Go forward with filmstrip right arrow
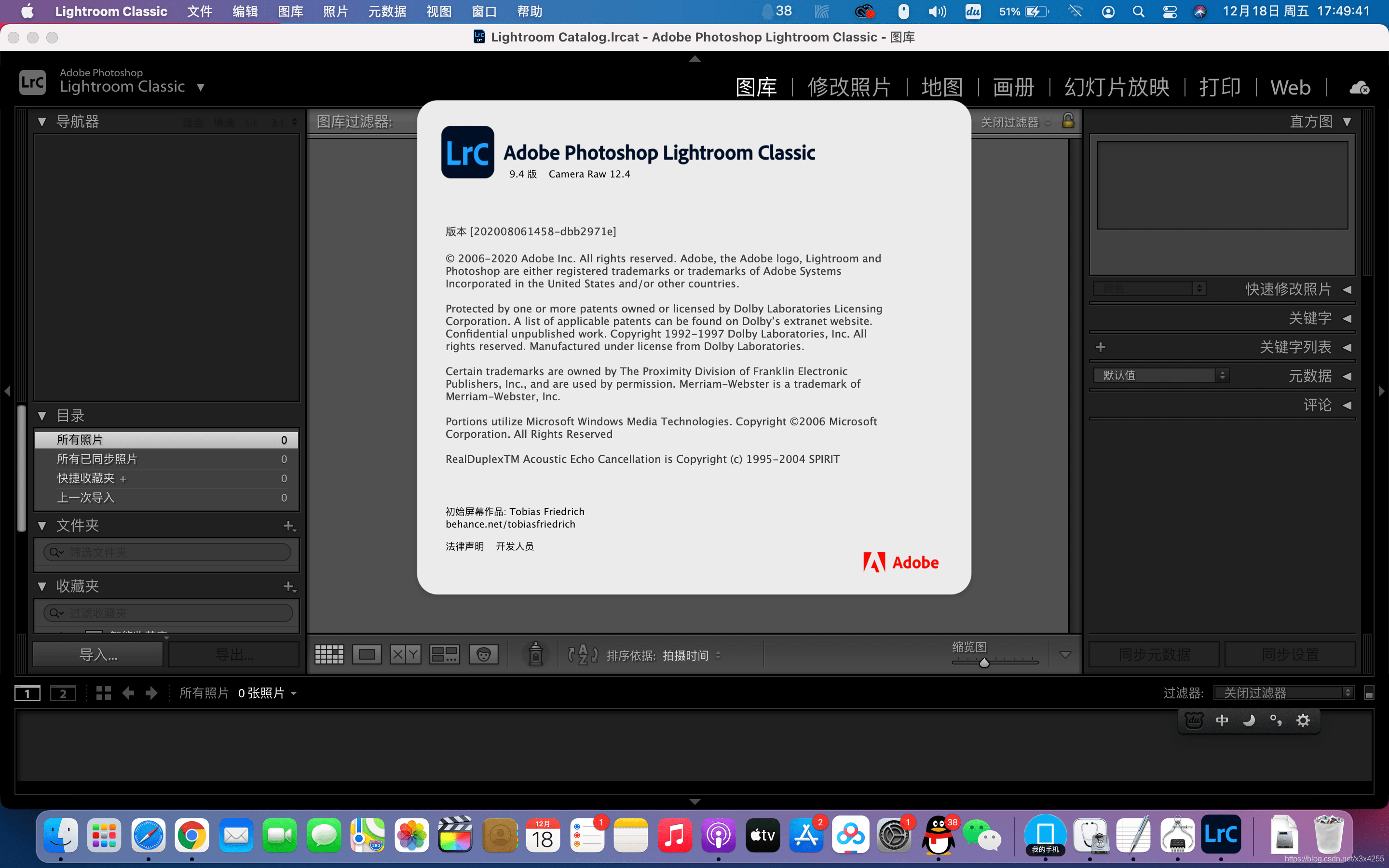 151,693
